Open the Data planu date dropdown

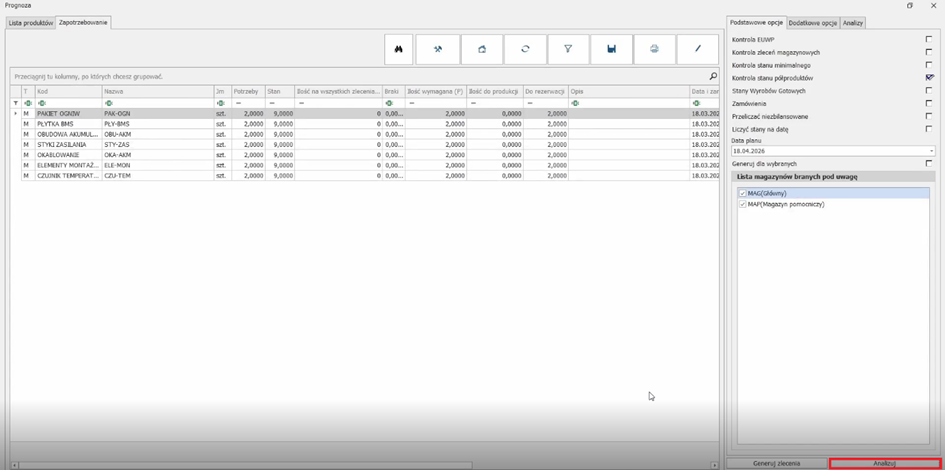pyautogui.click(x=931, y=151)
